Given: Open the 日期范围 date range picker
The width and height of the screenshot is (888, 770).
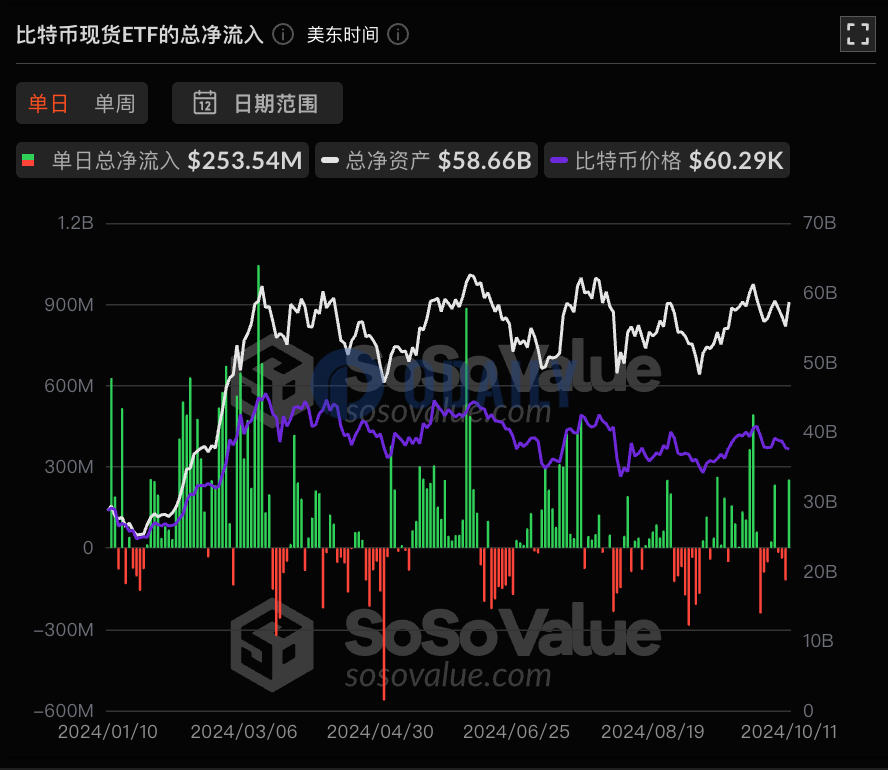Looking at the screenshot, I should (258, 103).
